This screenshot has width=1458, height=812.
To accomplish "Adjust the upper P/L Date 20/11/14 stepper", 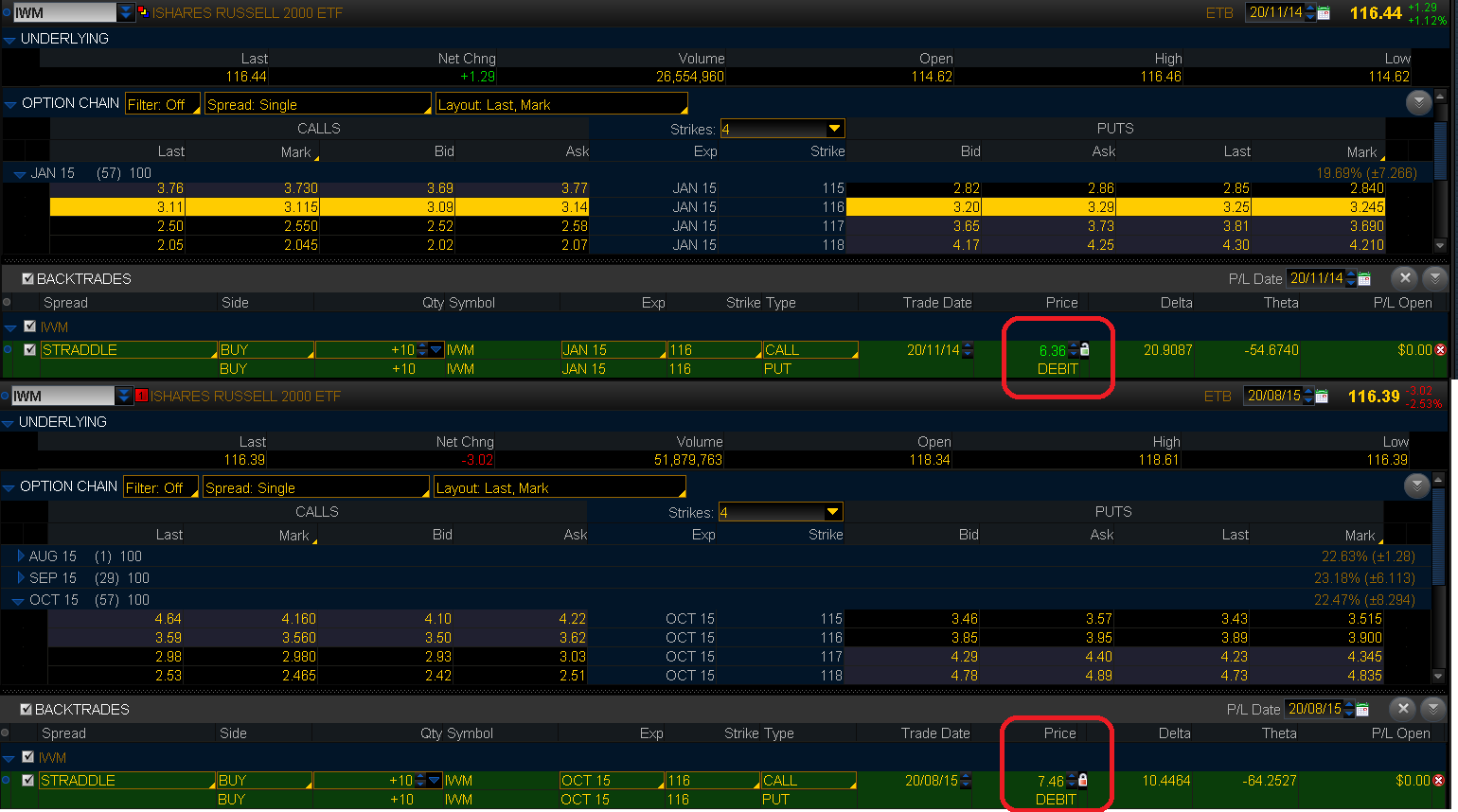I will pos(1350,279).
